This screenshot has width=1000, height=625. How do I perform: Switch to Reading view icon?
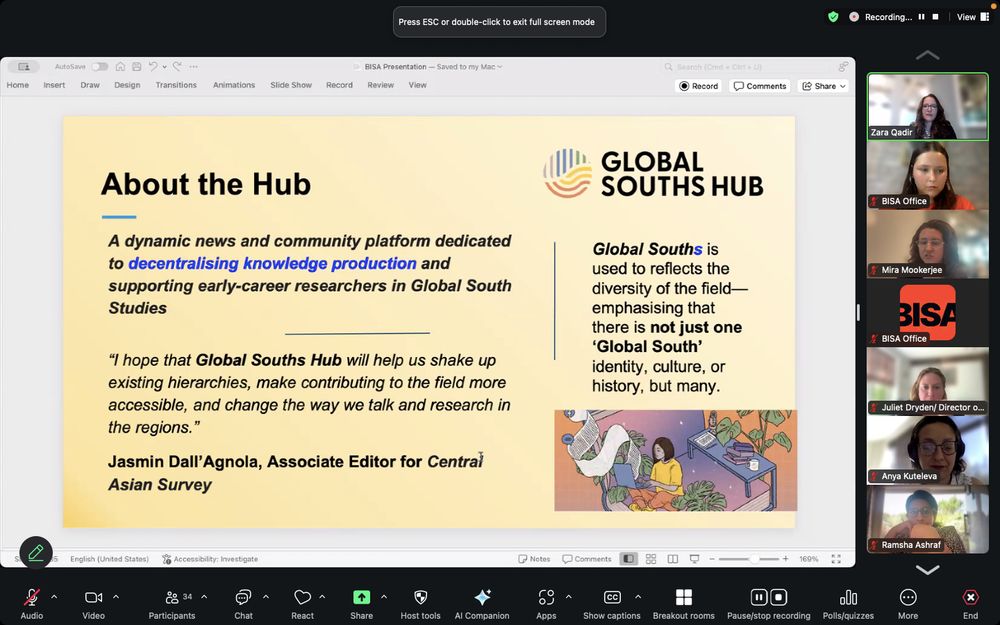click(672, 559)
